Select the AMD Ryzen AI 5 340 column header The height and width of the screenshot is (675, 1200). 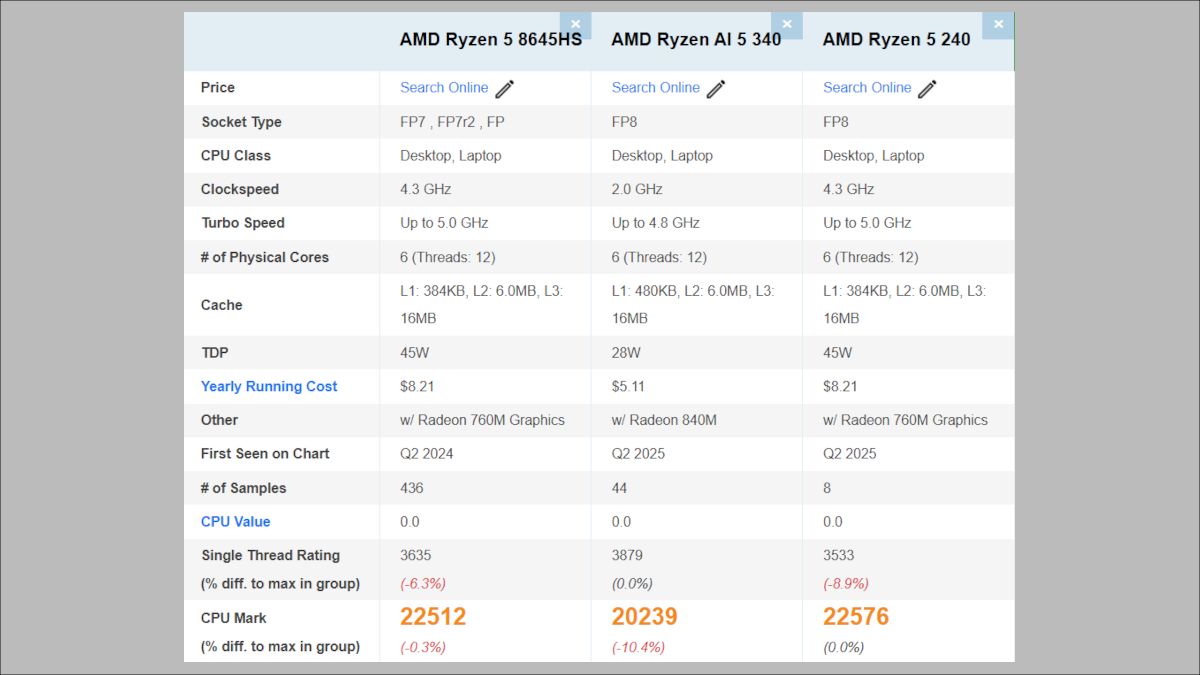tap(696, 40)
